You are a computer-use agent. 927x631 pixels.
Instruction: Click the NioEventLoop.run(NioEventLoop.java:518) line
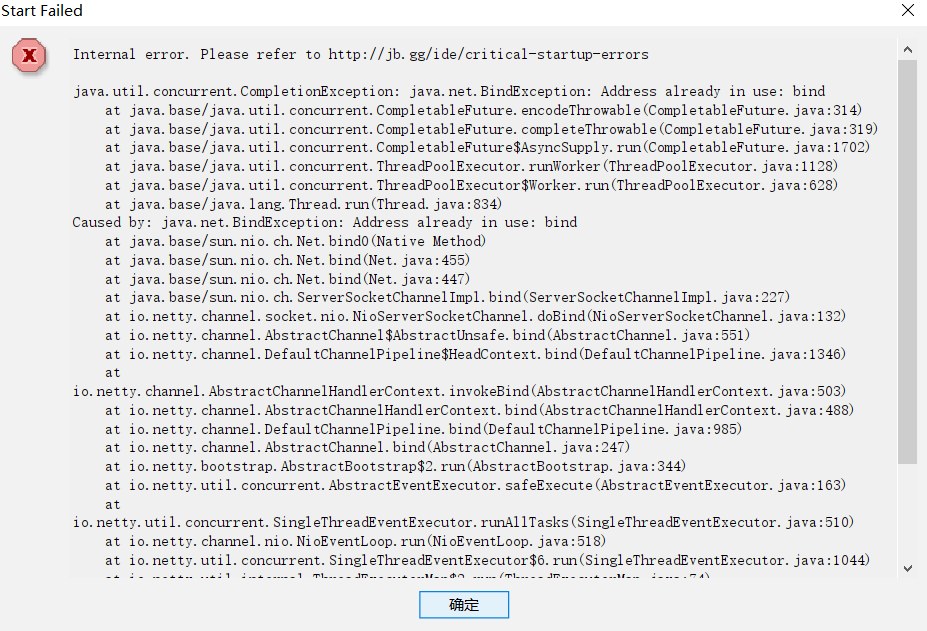coord(355,542)
